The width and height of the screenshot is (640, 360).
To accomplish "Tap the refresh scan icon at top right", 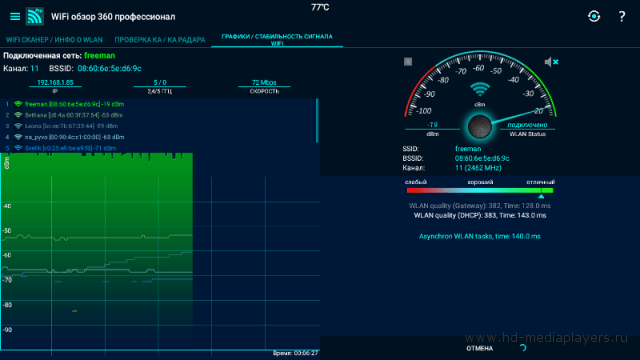I will [x=594, y=16].
